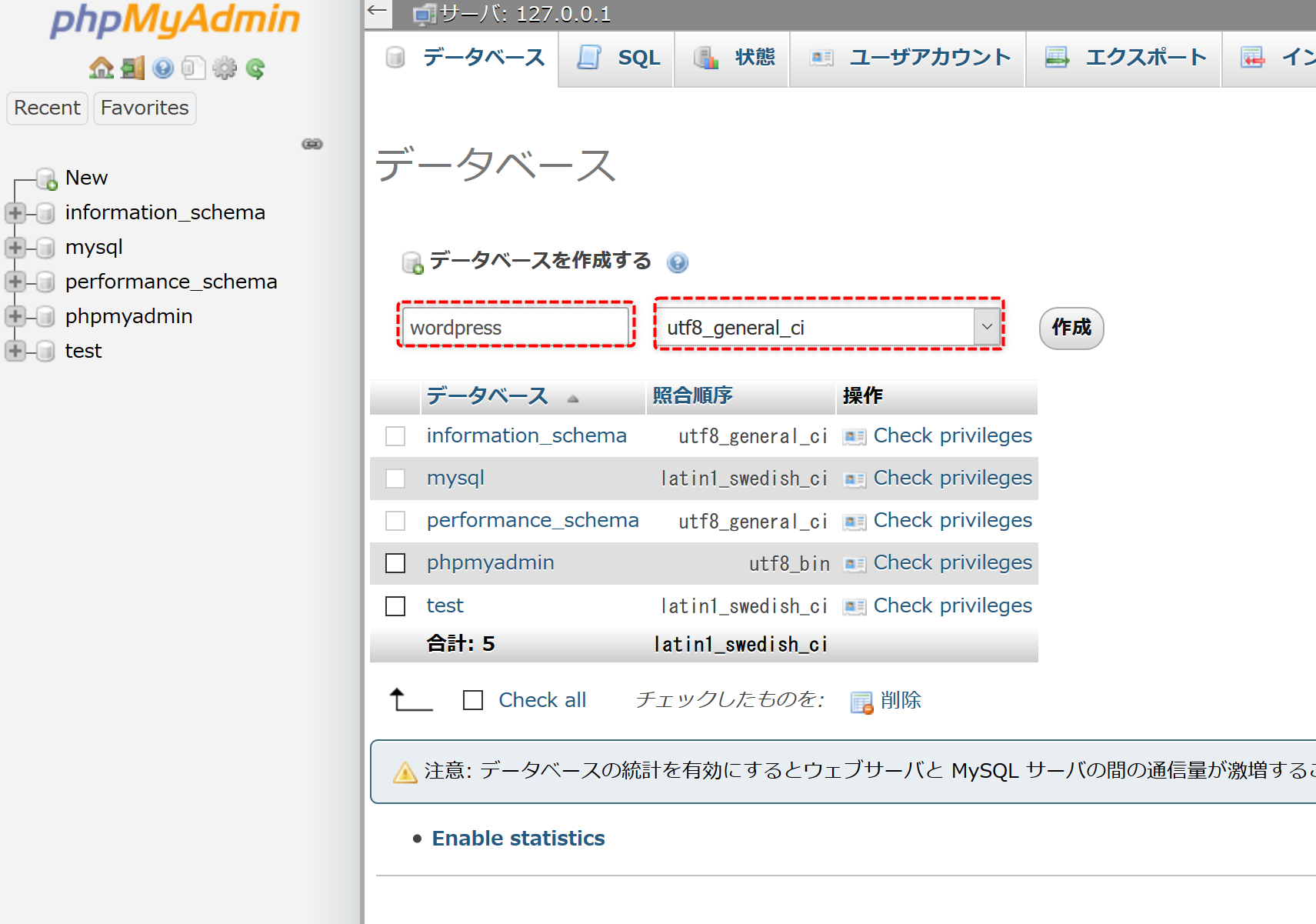Check privileges for the mysql database
The width and height of the screenshot is (1316, 924).
[x=953, y=478]
